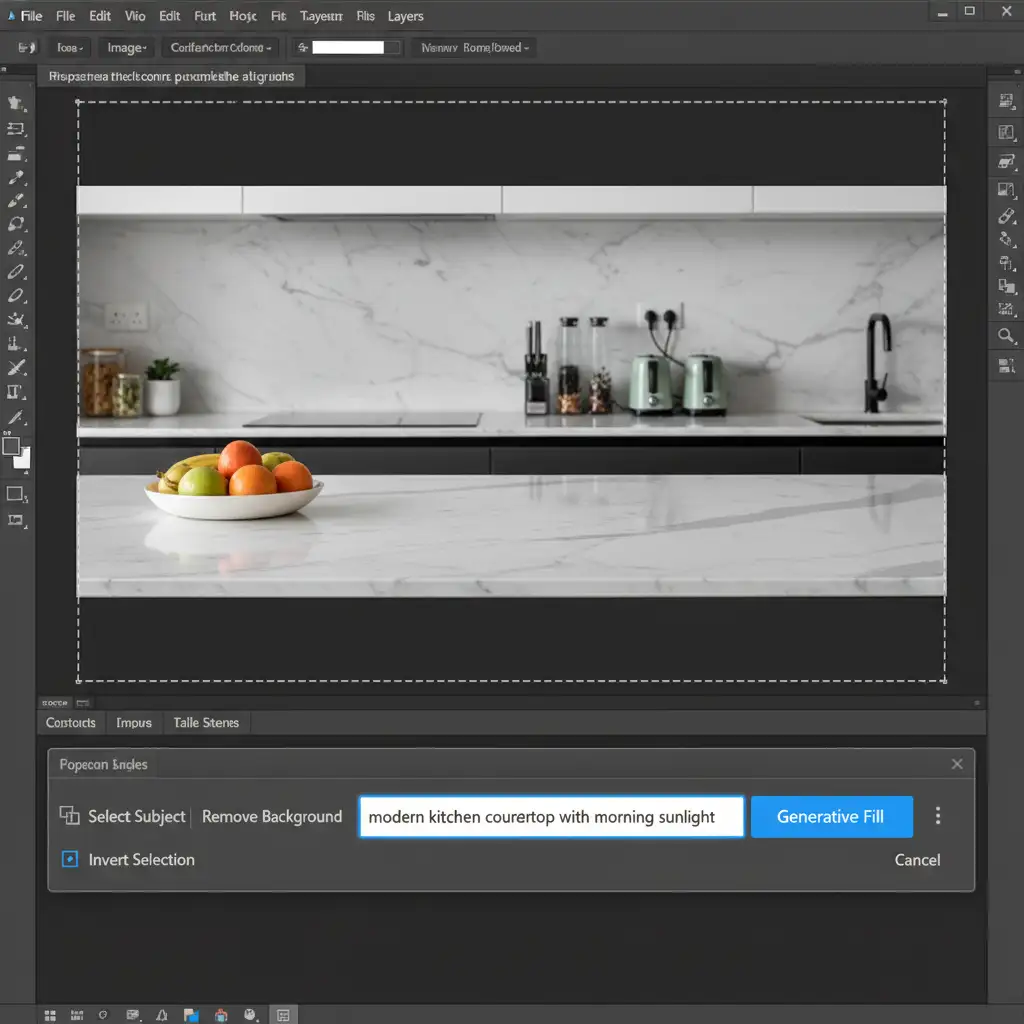Viewport: 1024px width, 1024px height.
Task: Open the Layers menu in menu bar
Action: click(x=405, y=16)
